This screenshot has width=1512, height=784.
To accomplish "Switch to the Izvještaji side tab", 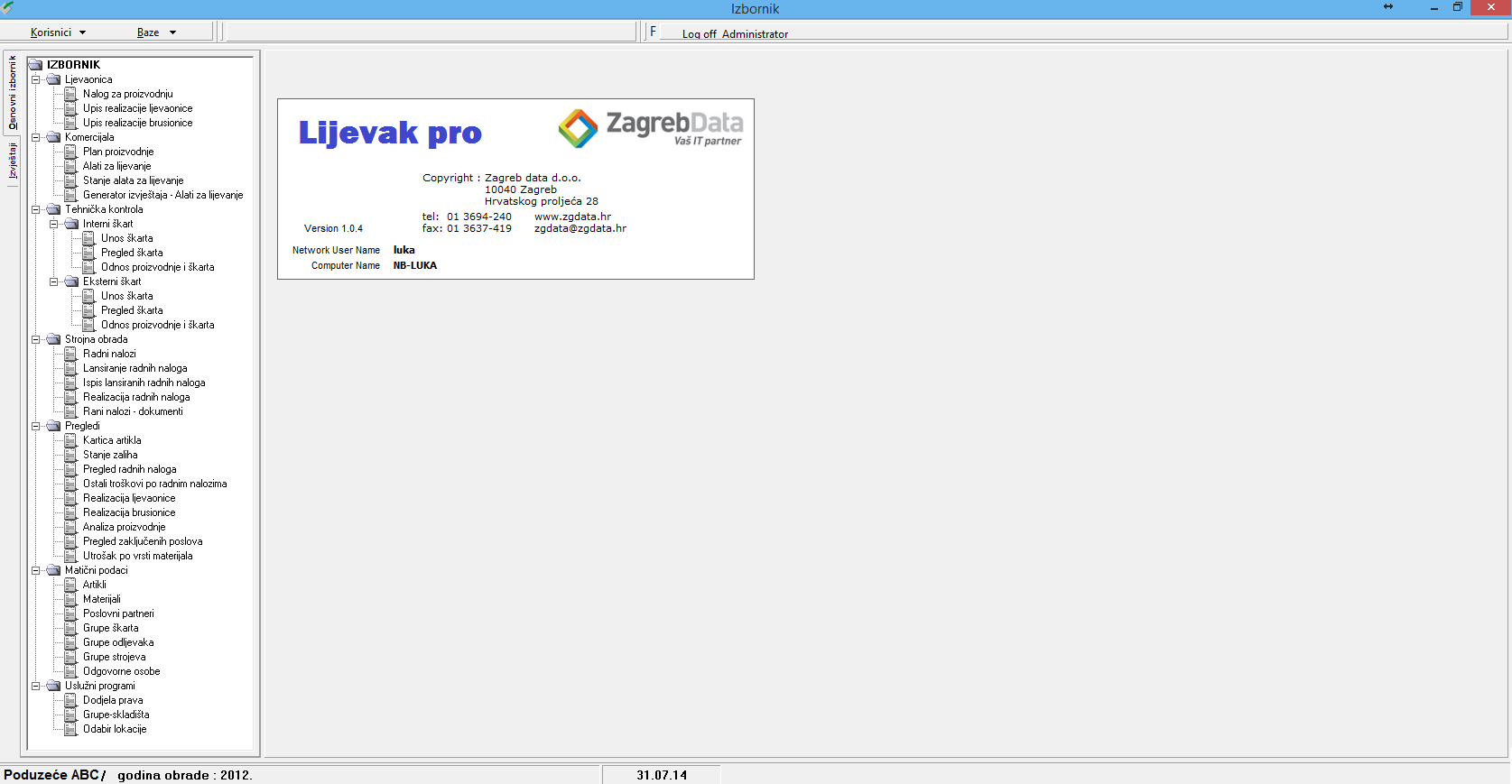I will (13, 161).
